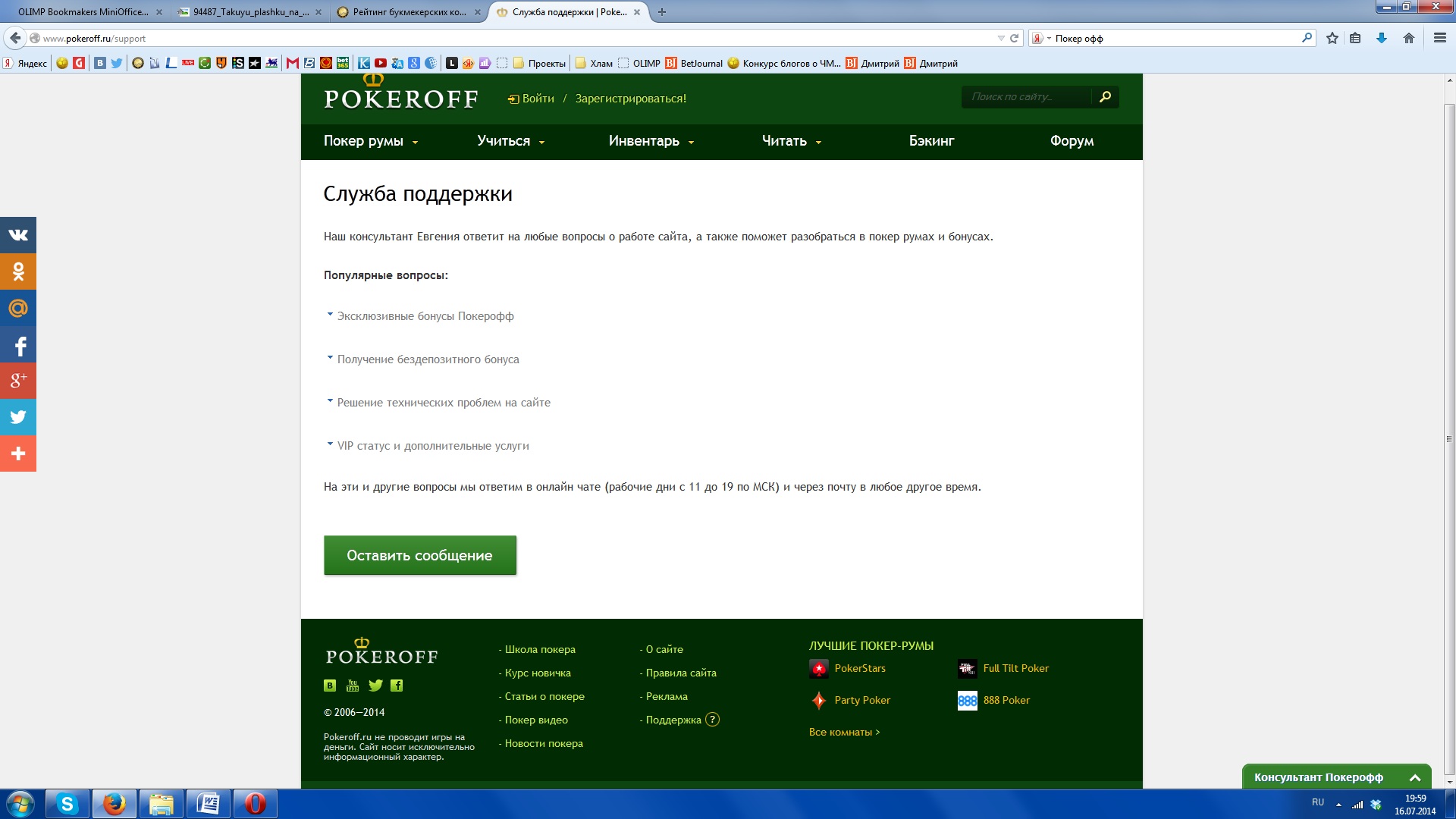Open Покер румы dropdown menu
The width and height of the screenshot is (1456, 819).
371,141
